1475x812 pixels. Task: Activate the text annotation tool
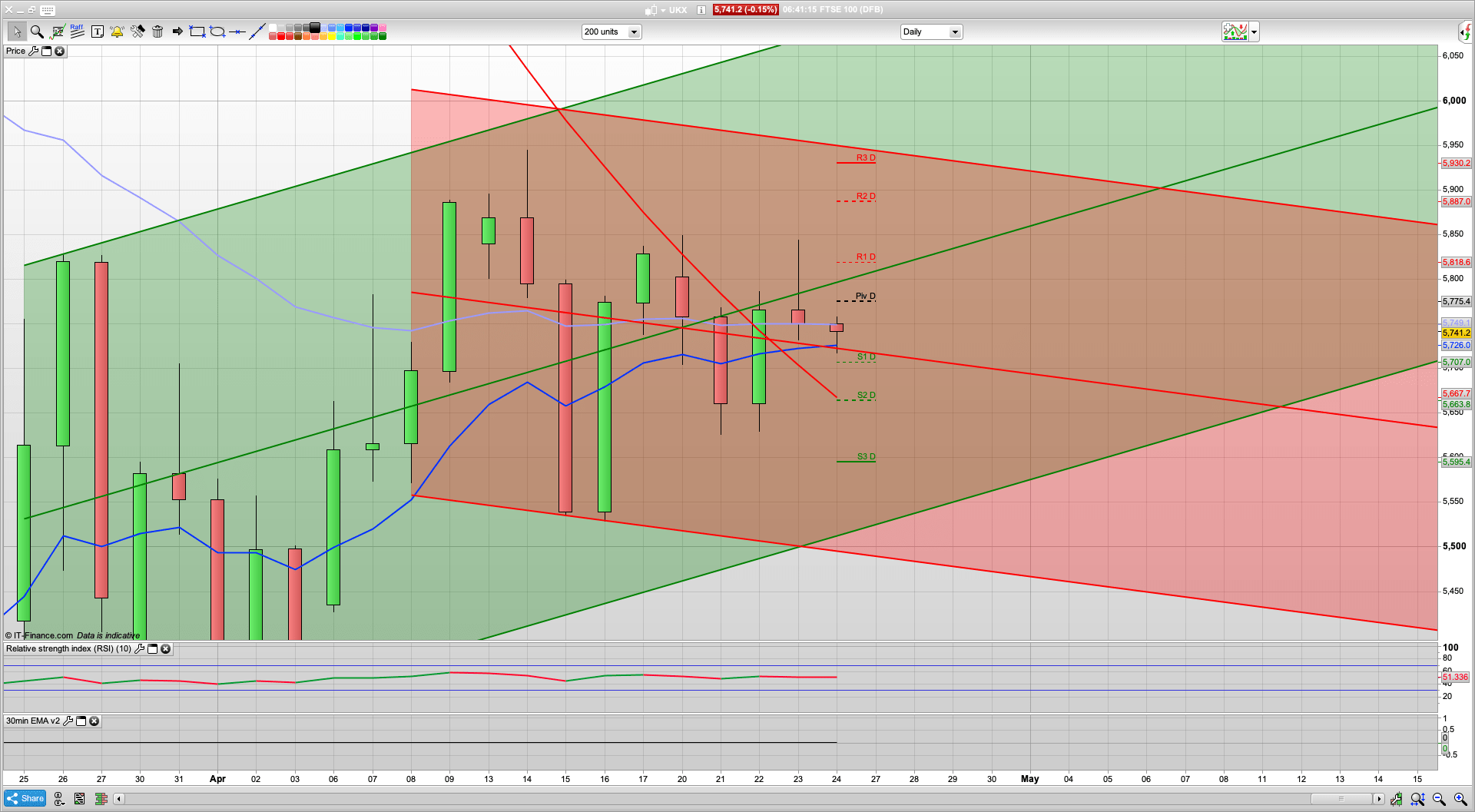[x=98, y=31]
